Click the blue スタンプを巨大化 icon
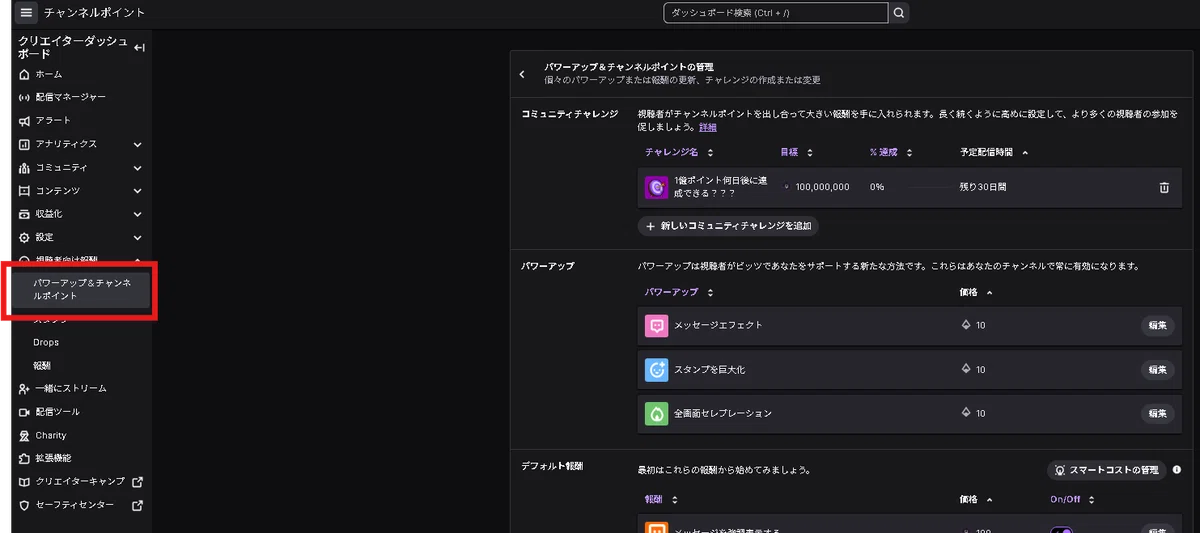The image size is (1200, 533). (656, 369)
